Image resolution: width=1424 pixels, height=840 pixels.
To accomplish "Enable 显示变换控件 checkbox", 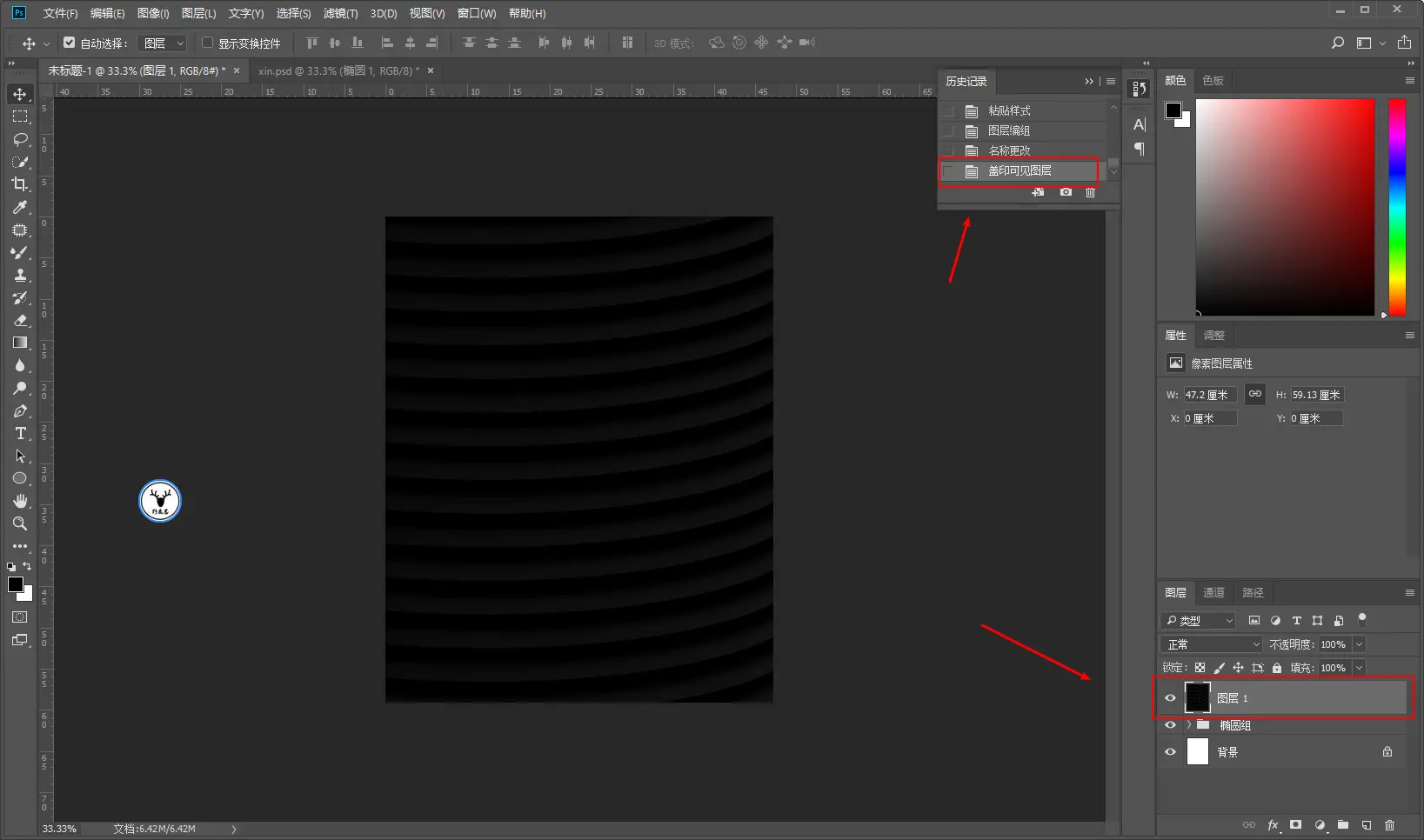I will pos(208,43).
